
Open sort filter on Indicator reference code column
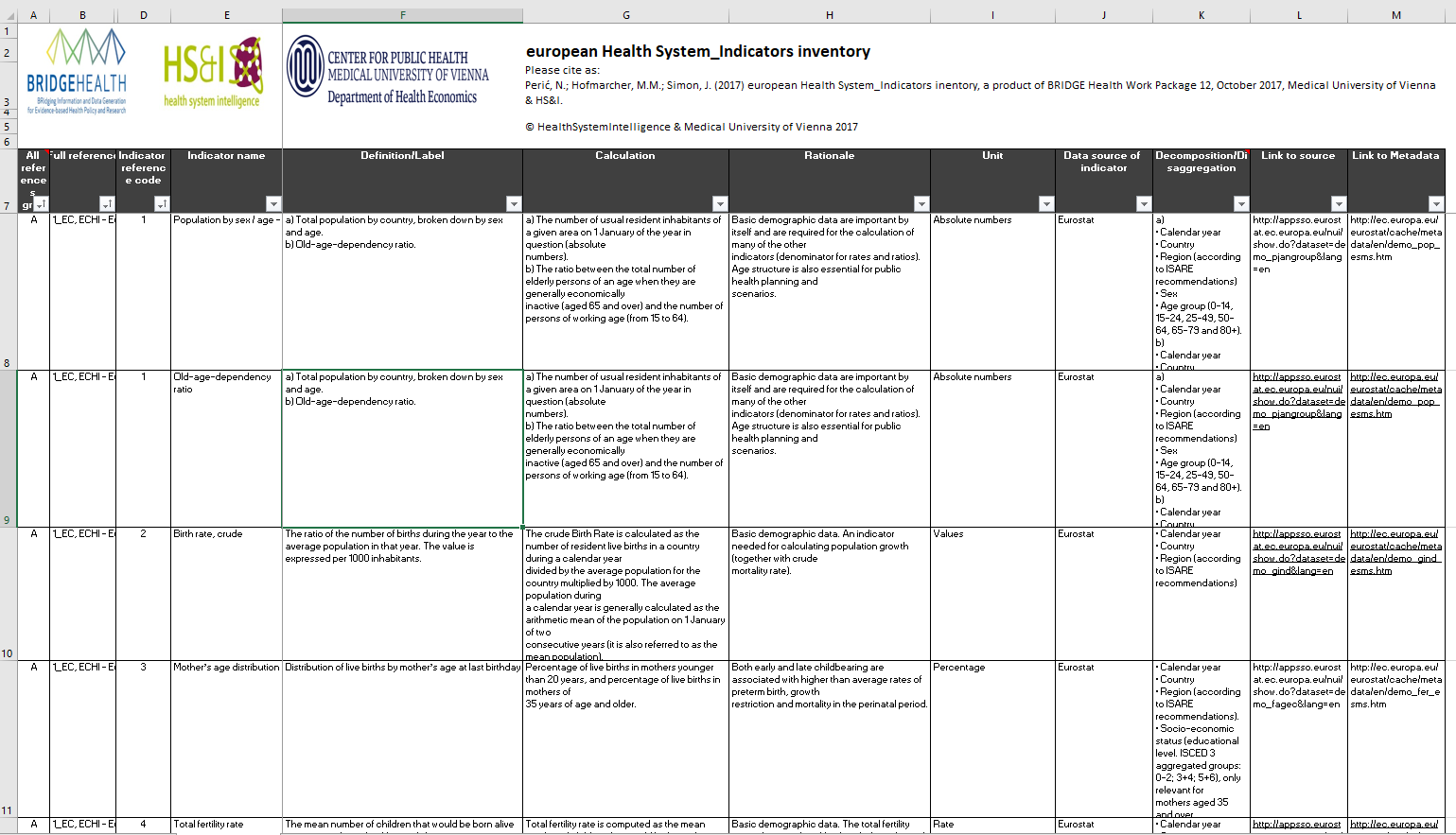(162, 204)
